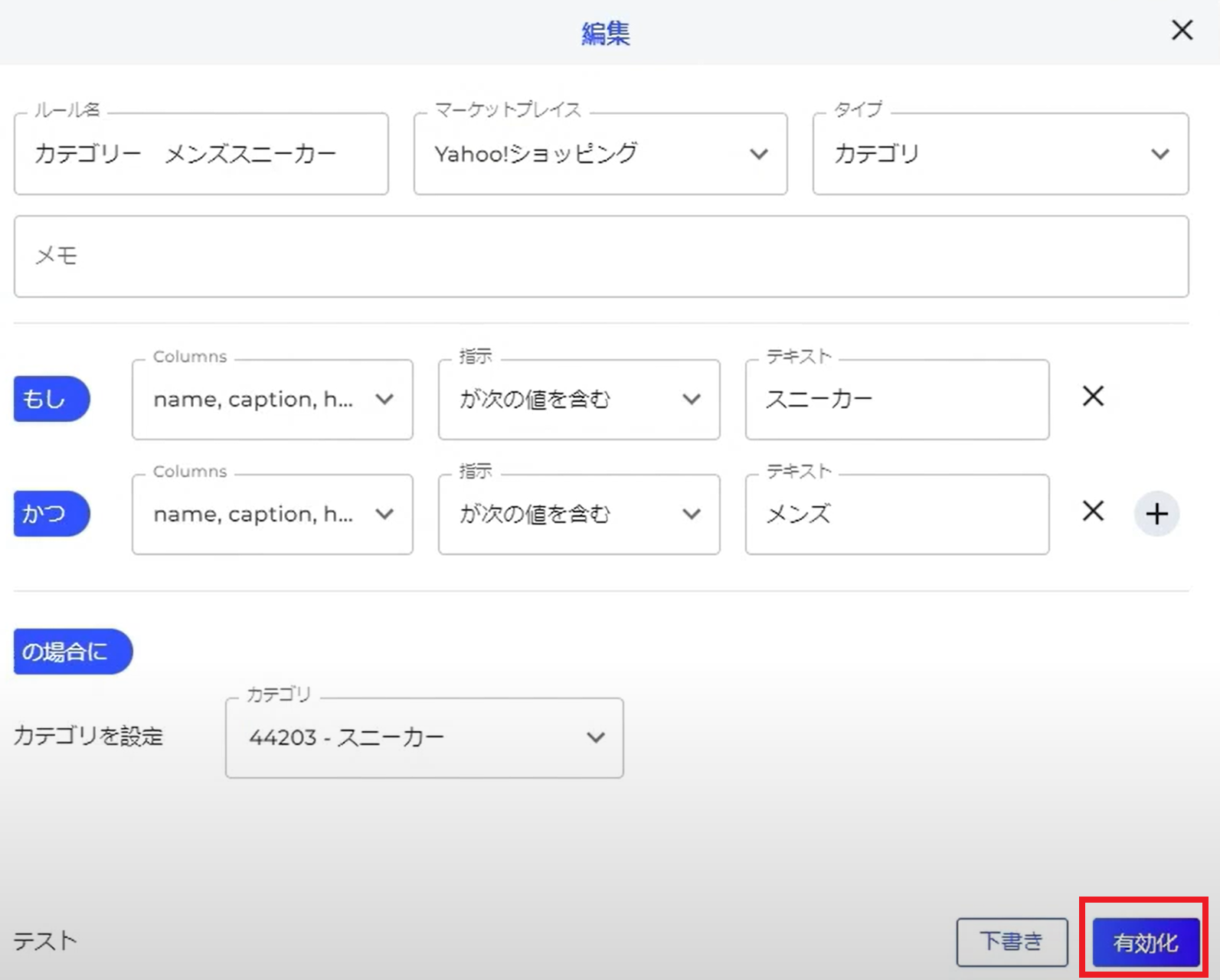Edit the メンズ text field
The height and width of the screenshot is (980, 1220).
tap(898, 514)
